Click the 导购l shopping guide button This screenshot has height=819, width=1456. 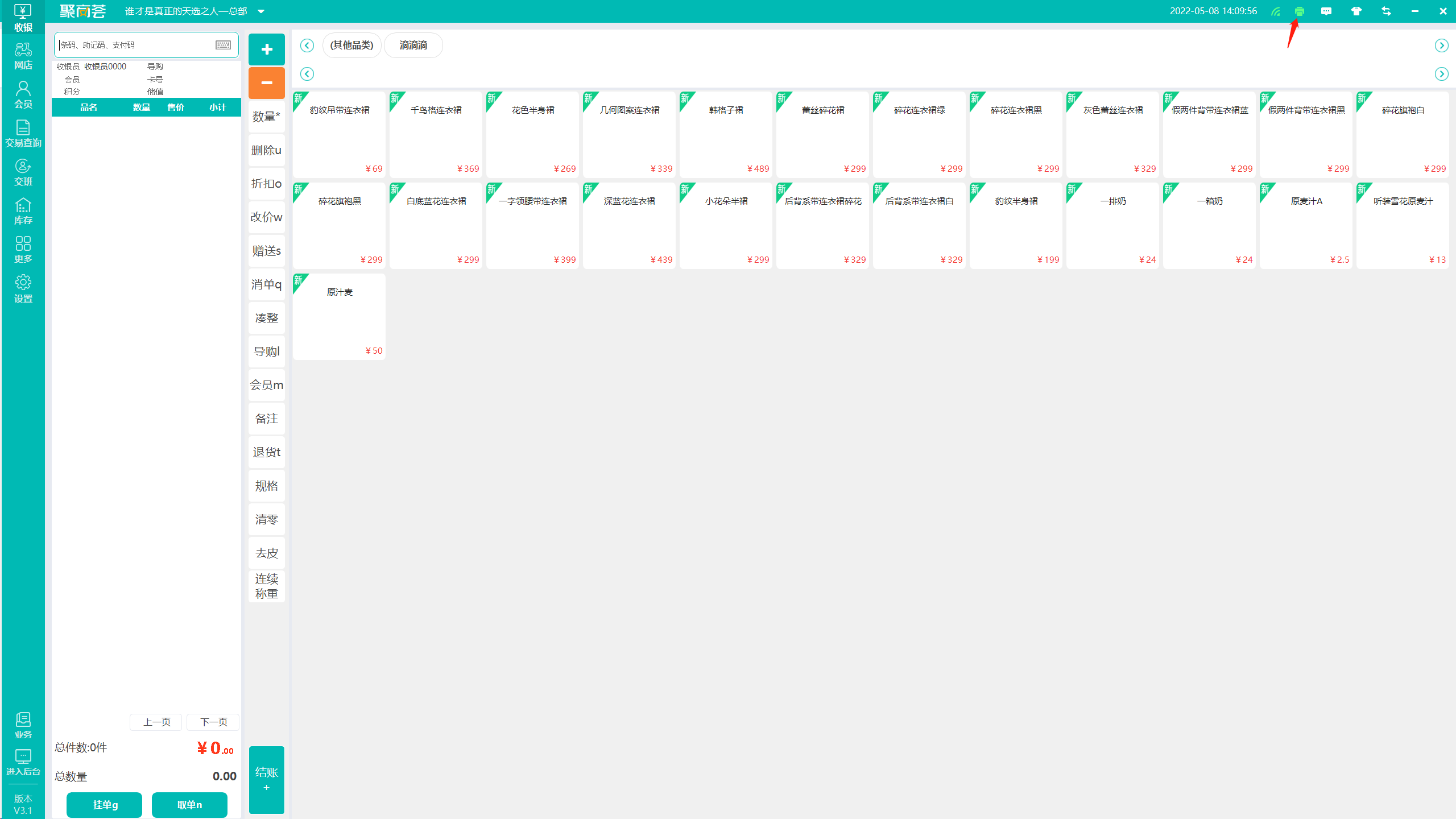[266, 351]
